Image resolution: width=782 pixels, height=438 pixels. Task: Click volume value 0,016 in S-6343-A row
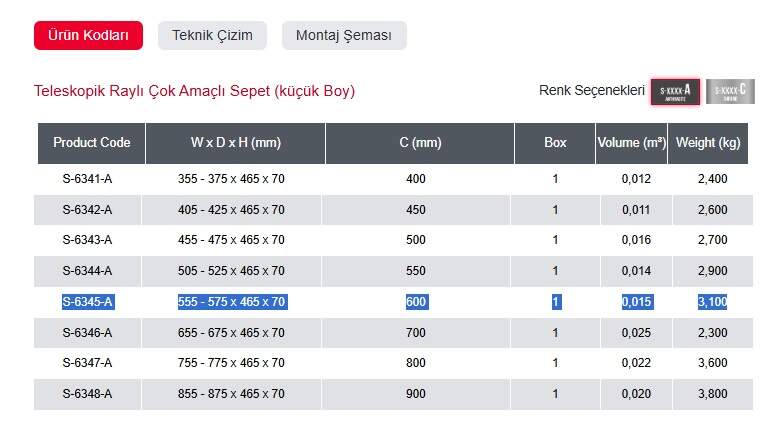pyautogui.click(x=636, y=240)
